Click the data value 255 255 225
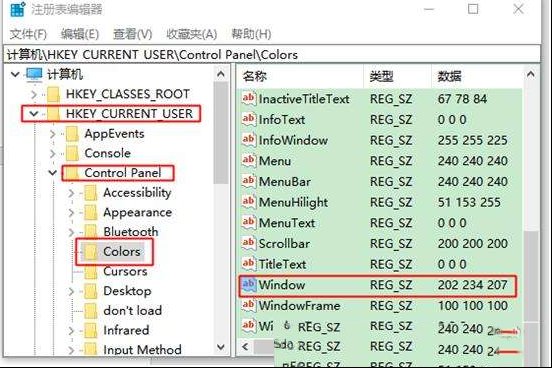 click(x=472, y=141)
